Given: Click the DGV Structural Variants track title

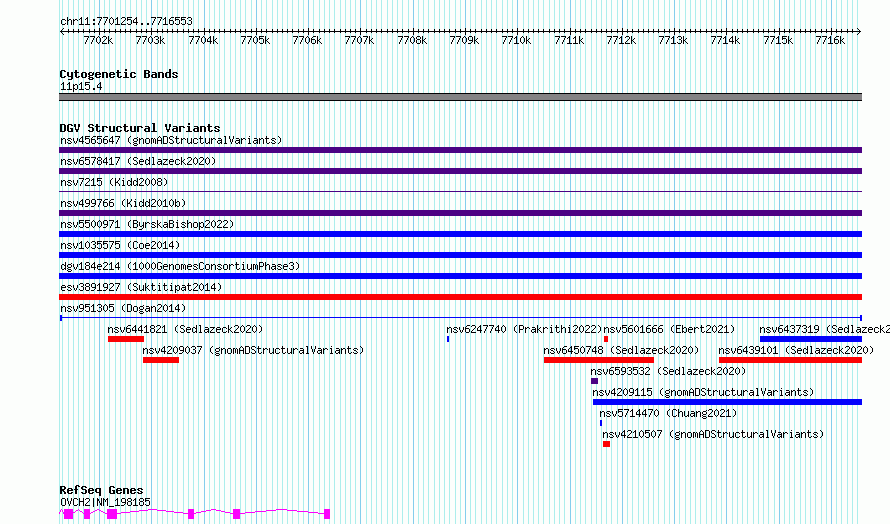Looking at the screenshot, I should 140,128.
